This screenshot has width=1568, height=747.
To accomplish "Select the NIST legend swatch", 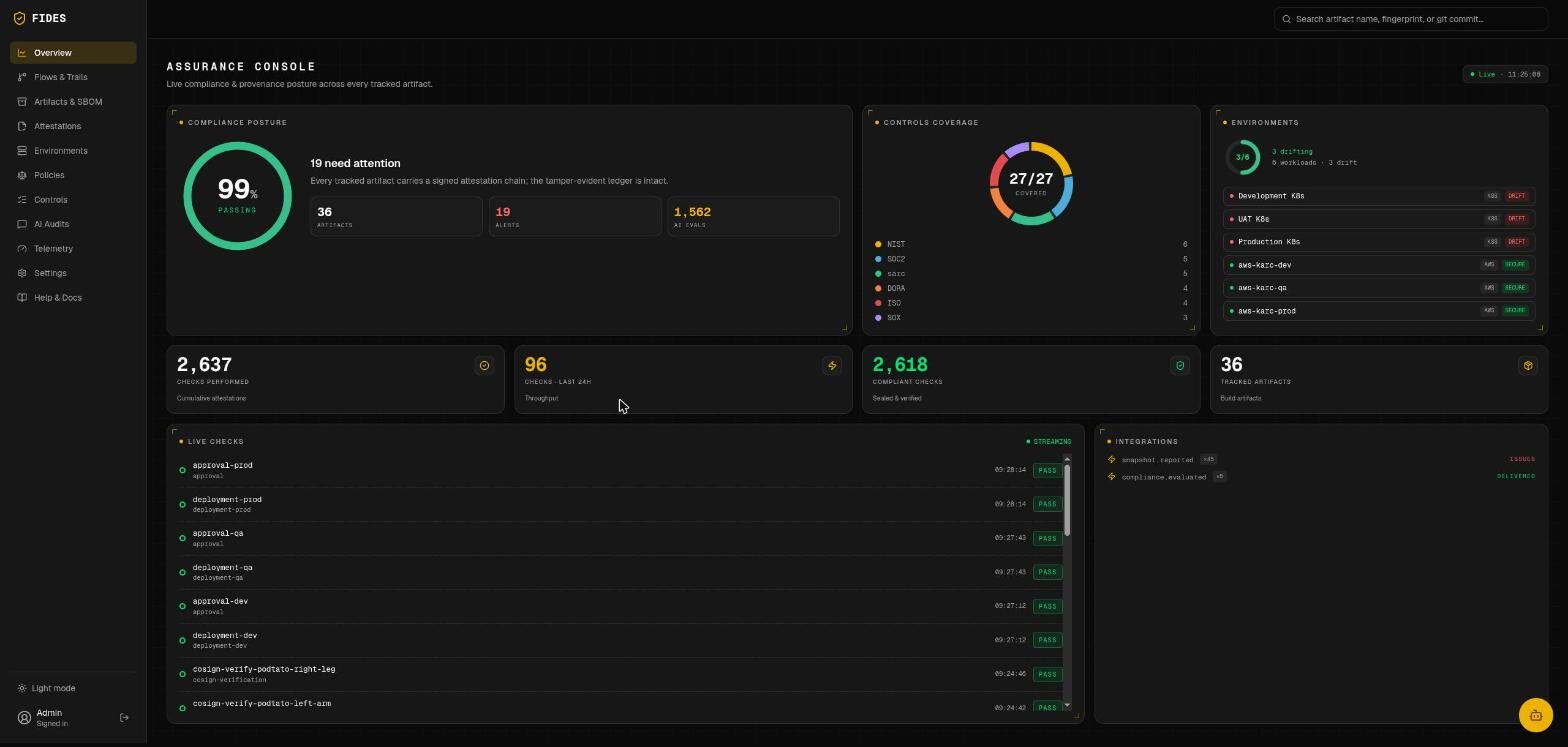I will point(878,244).
